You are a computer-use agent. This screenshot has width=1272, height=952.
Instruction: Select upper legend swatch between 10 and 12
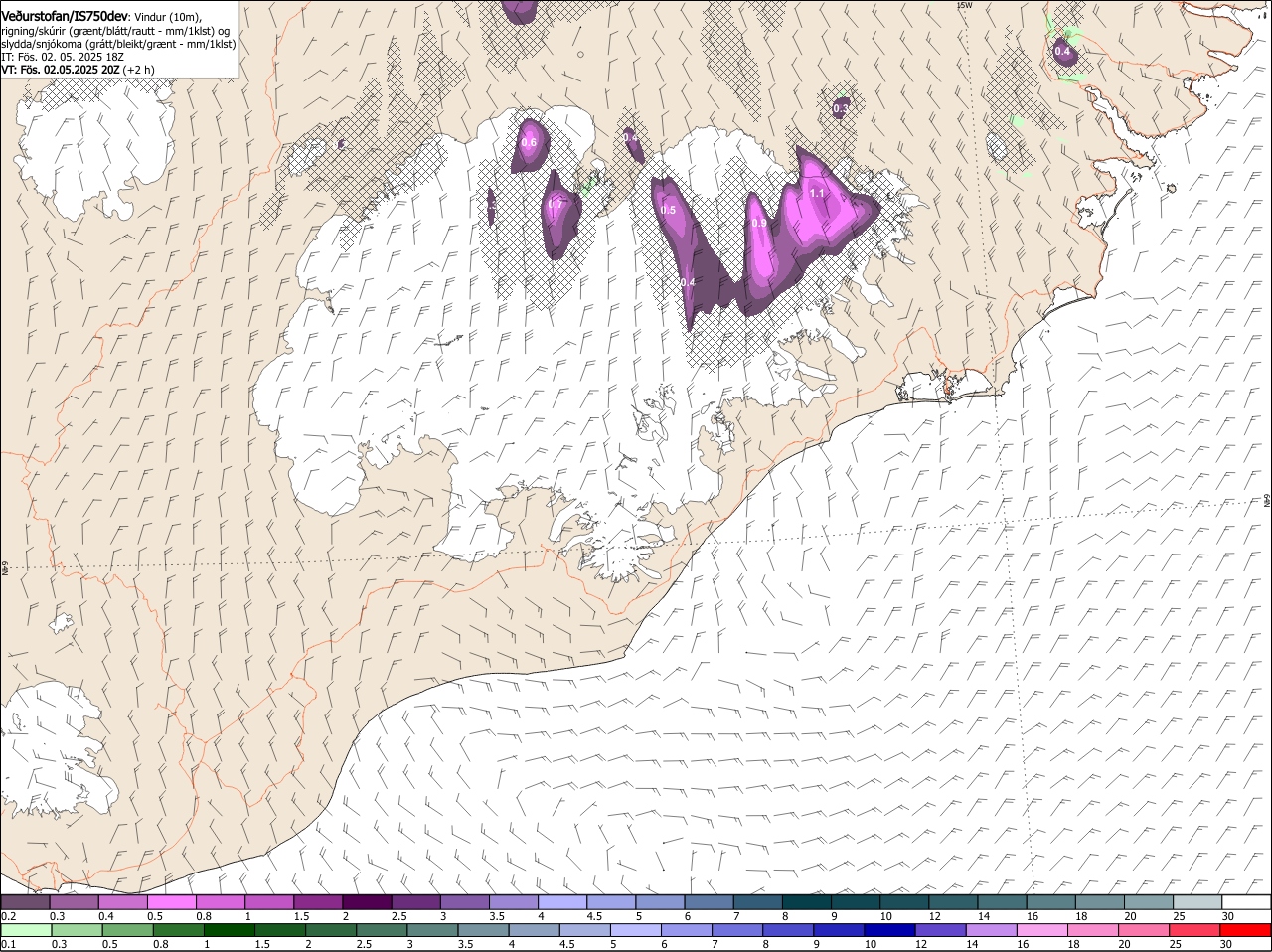click(905, 902)
